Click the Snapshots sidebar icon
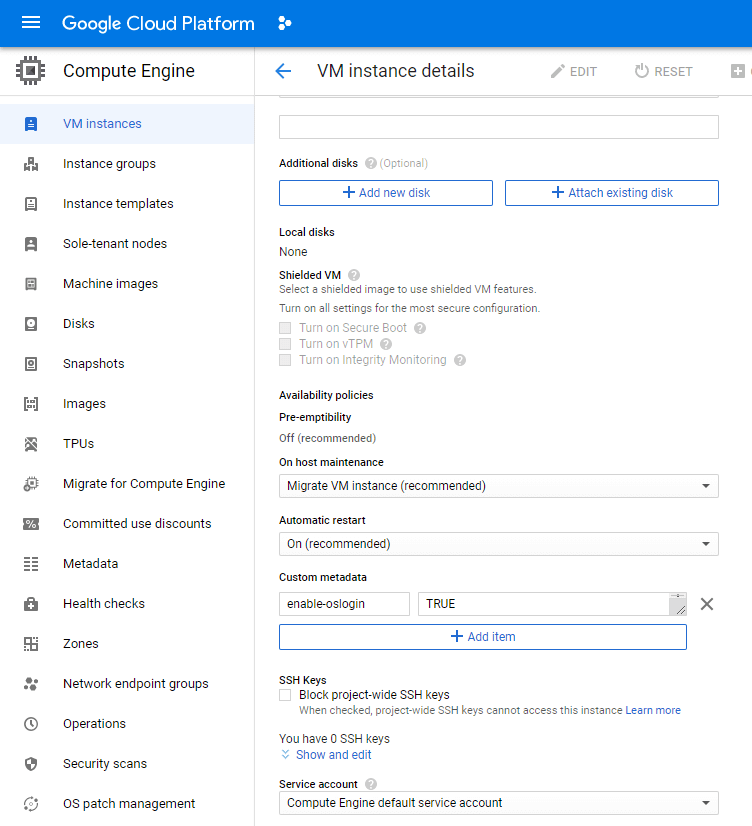 [x=31, y=364]
